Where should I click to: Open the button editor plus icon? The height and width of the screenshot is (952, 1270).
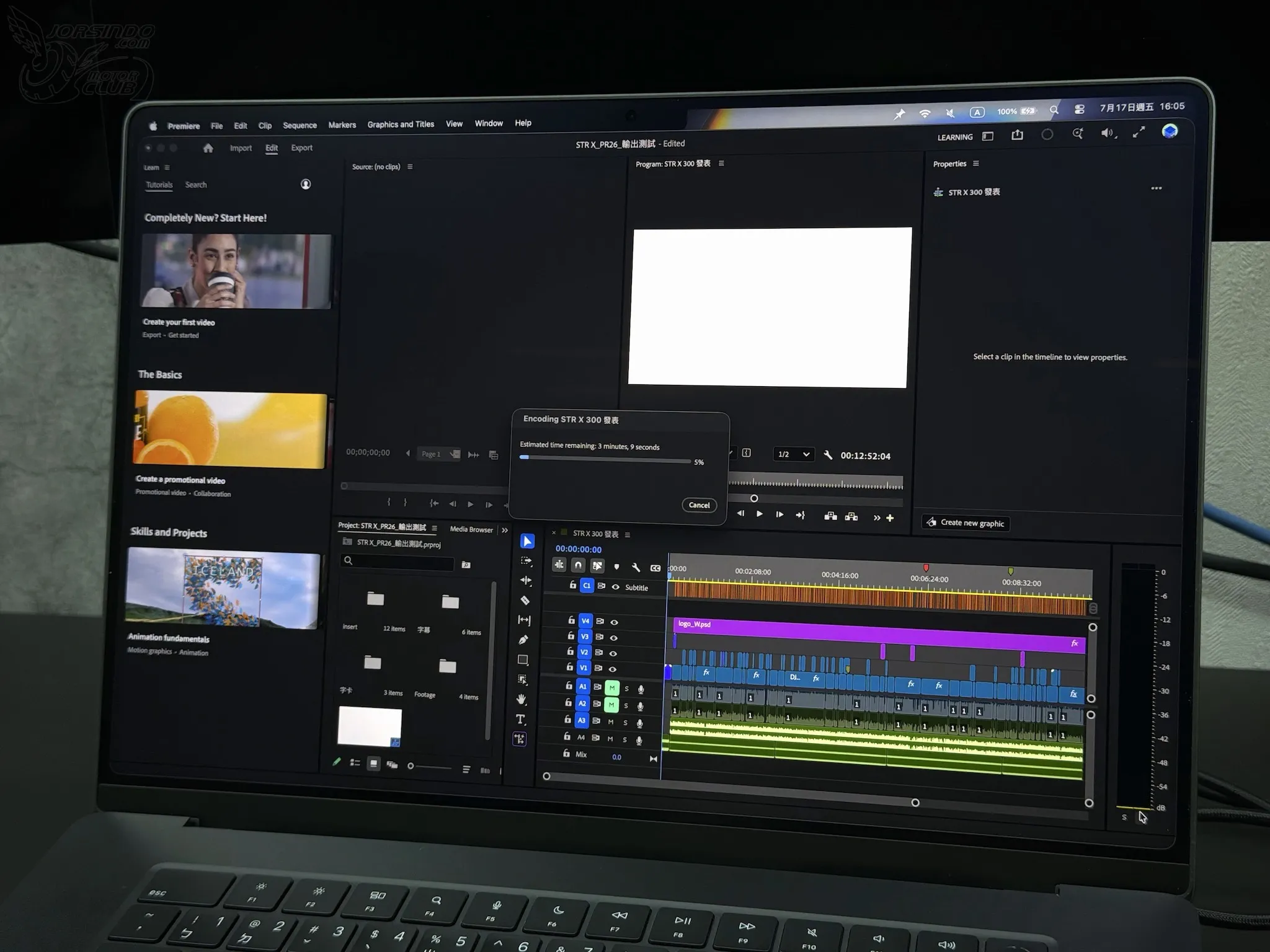(x=890, y=518)
